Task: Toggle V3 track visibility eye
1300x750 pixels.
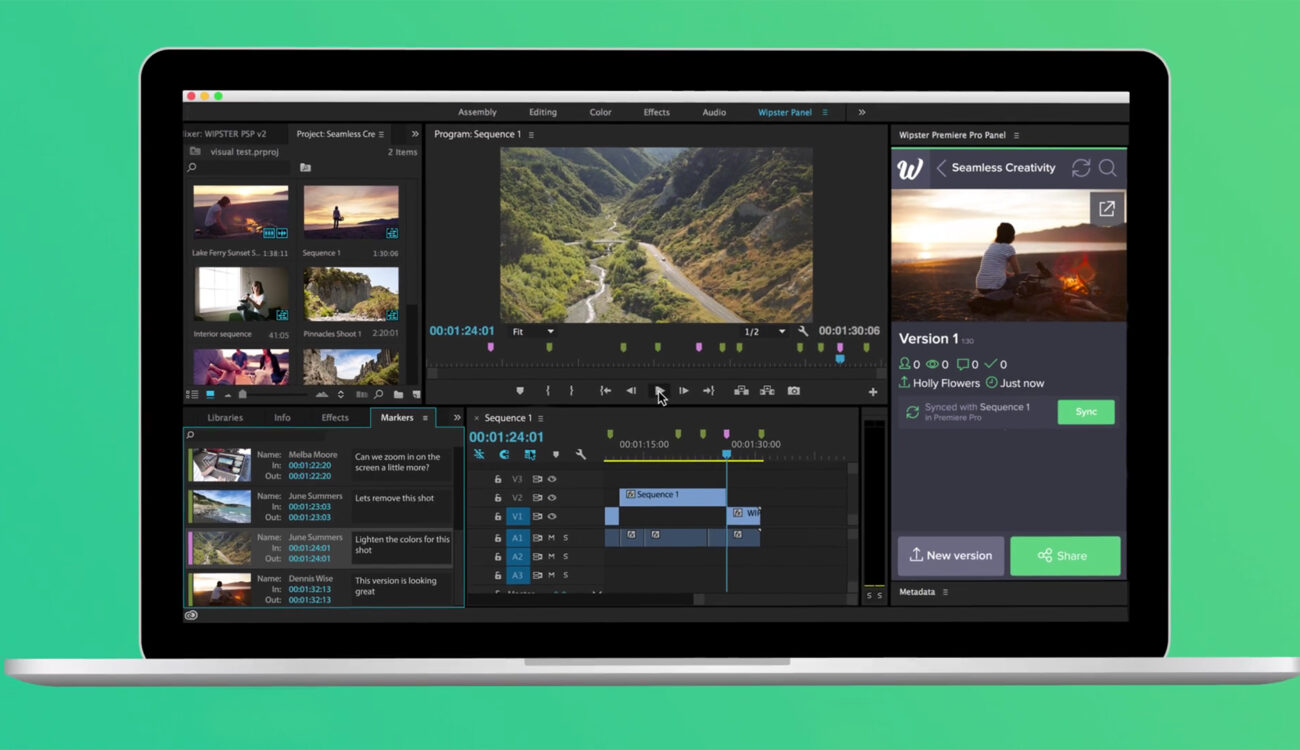Action: [552, 479]
